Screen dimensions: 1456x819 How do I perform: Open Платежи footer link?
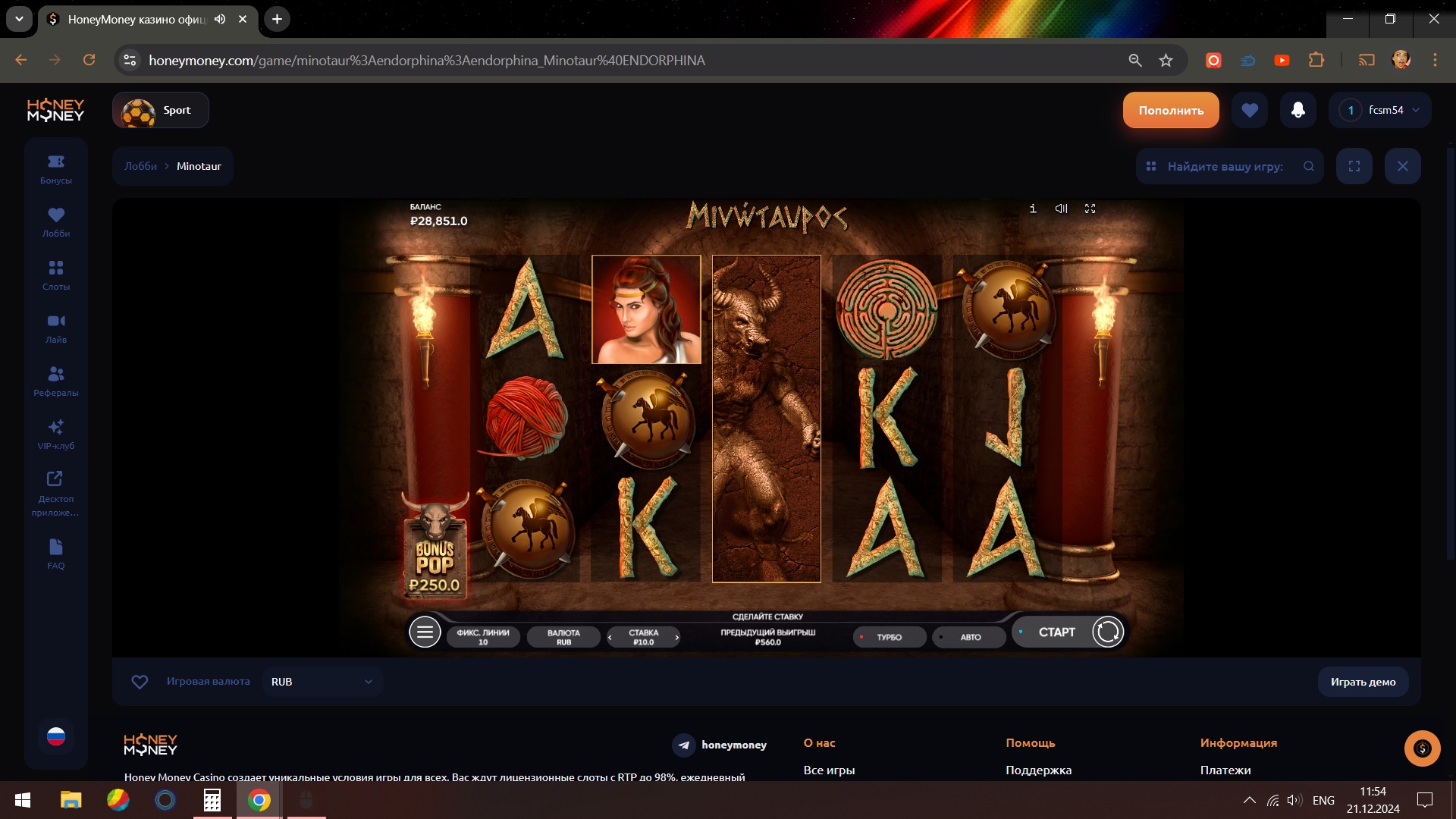click(1225, 770)
